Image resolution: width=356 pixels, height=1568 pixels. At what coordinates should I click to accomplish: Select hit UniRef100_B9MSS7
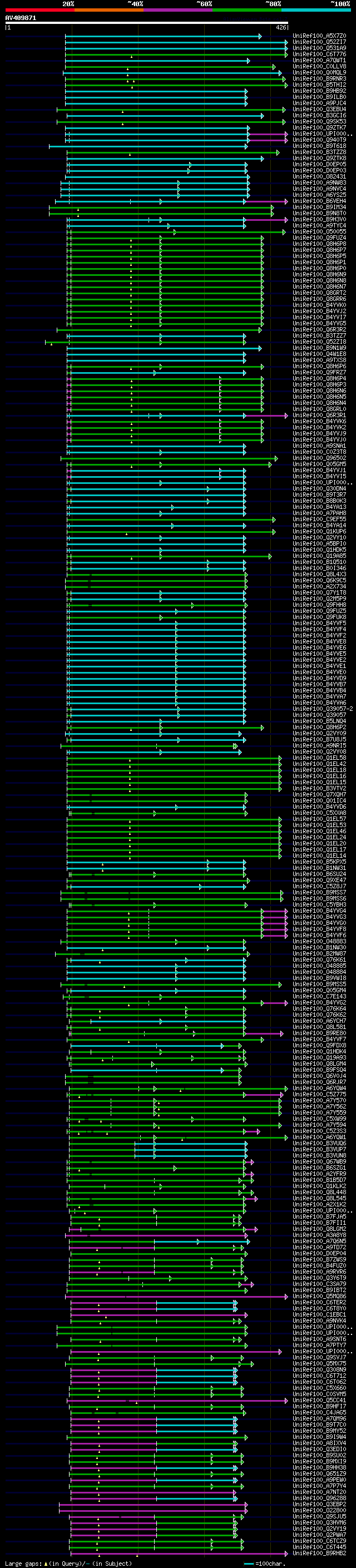(319, 892)
